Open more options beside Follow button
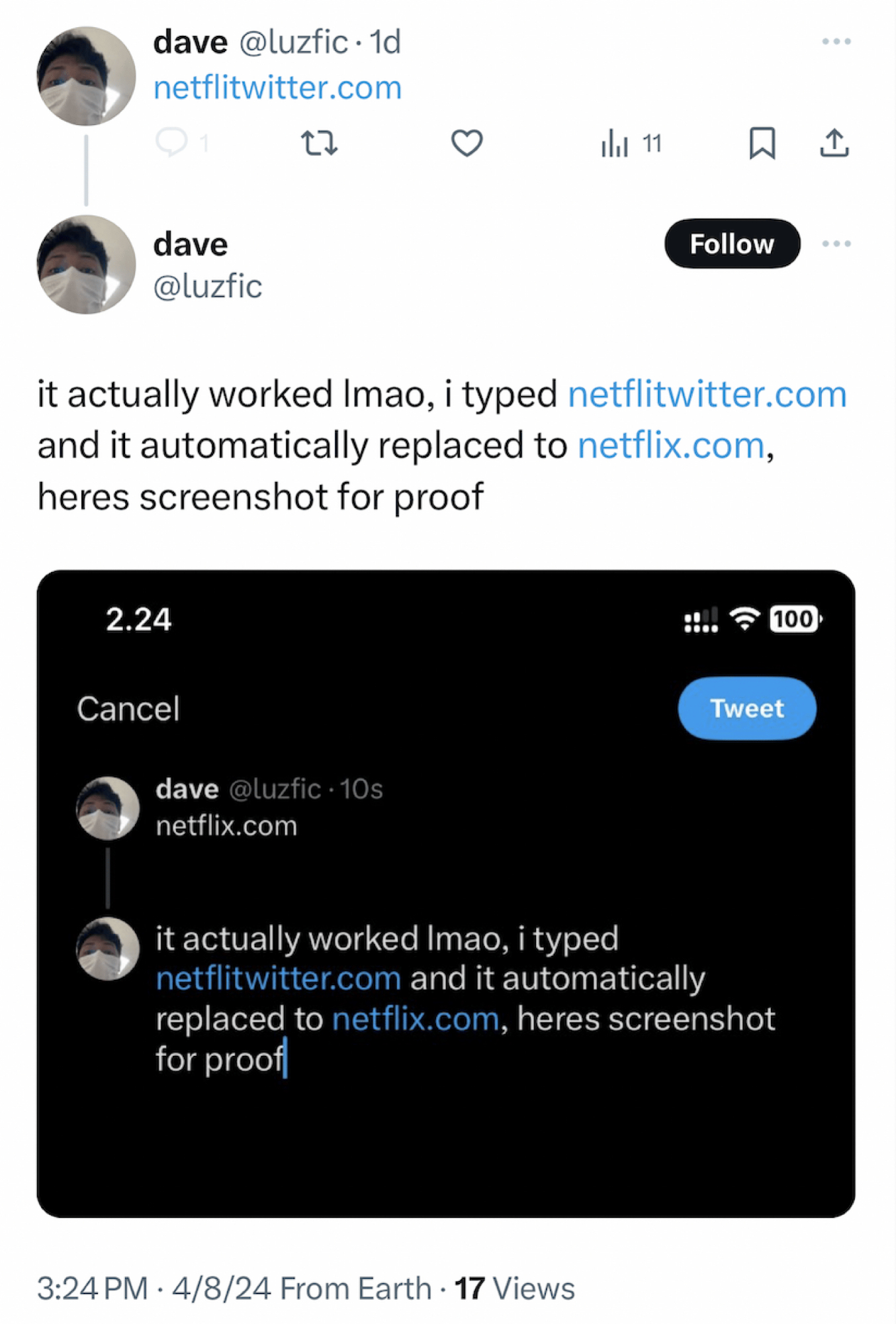The image size is (896, 1324). tap(836, 244)
